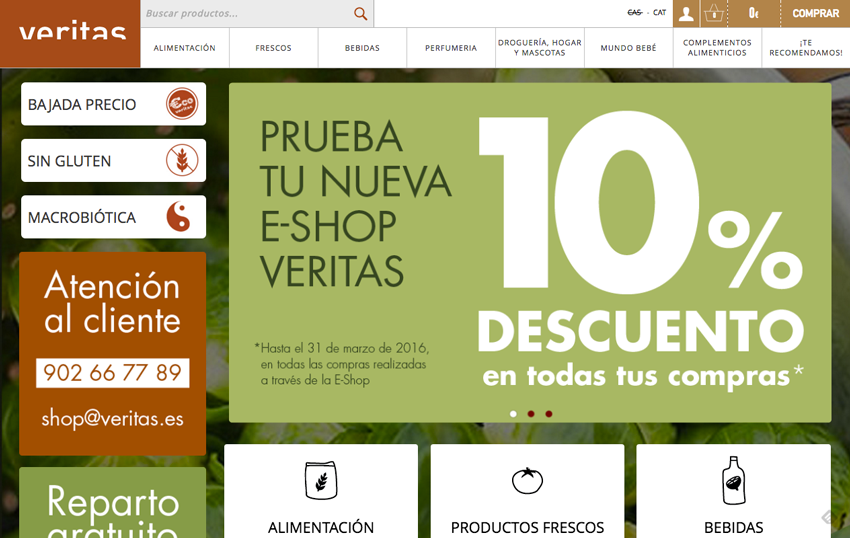Click the tomato Productos Frescos icon
Viewport: 850px width, 538px height.
(x=527, y=481)
